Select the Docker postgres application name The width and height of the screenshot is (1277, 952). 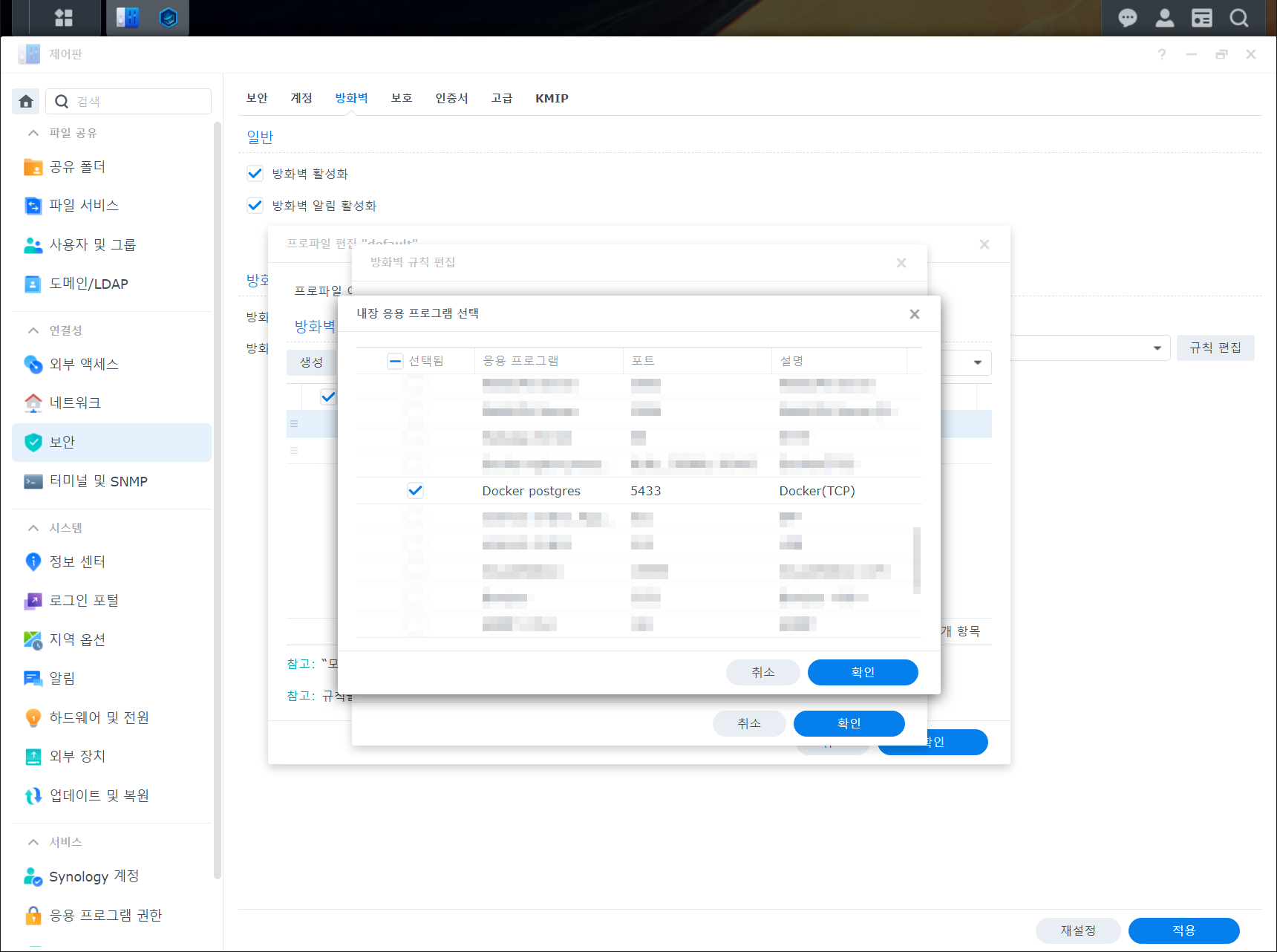[x=532, y=491]
